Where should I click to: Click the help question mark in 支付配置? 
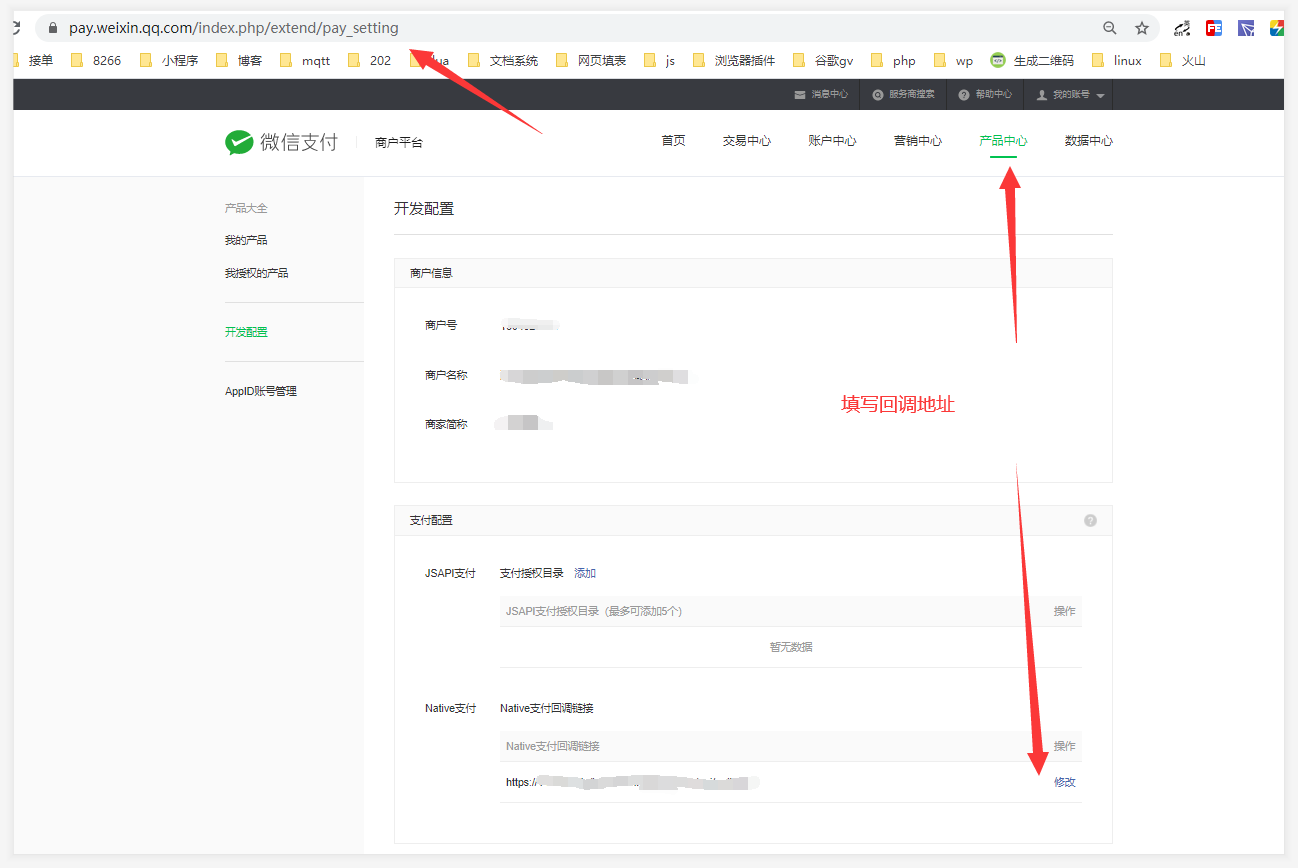[x=1090, y=521]
